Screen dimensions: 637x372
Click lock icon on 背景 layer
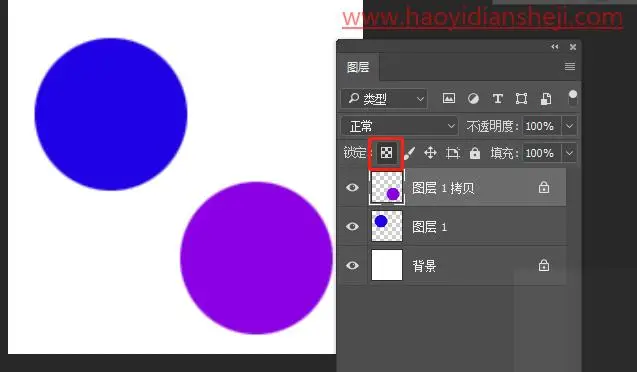[x=544, y=265]
